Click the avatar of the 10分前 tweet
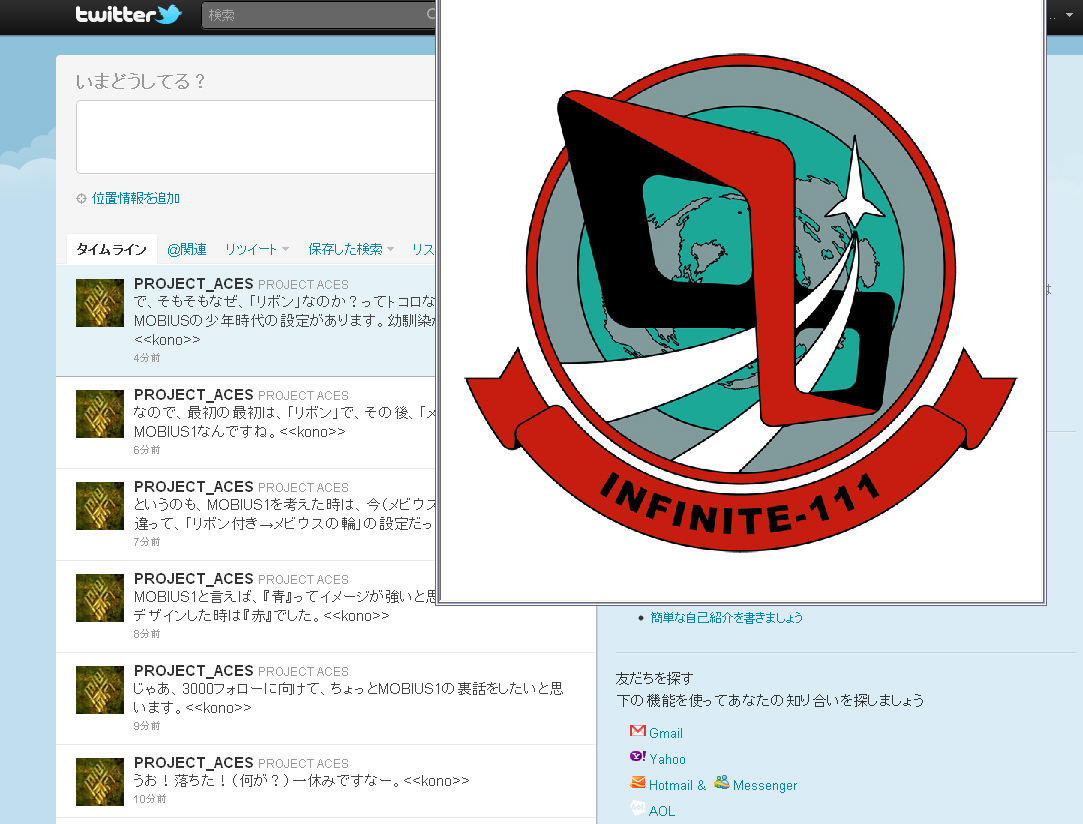This screenshot has width=1083, height=824. [99, 782]
